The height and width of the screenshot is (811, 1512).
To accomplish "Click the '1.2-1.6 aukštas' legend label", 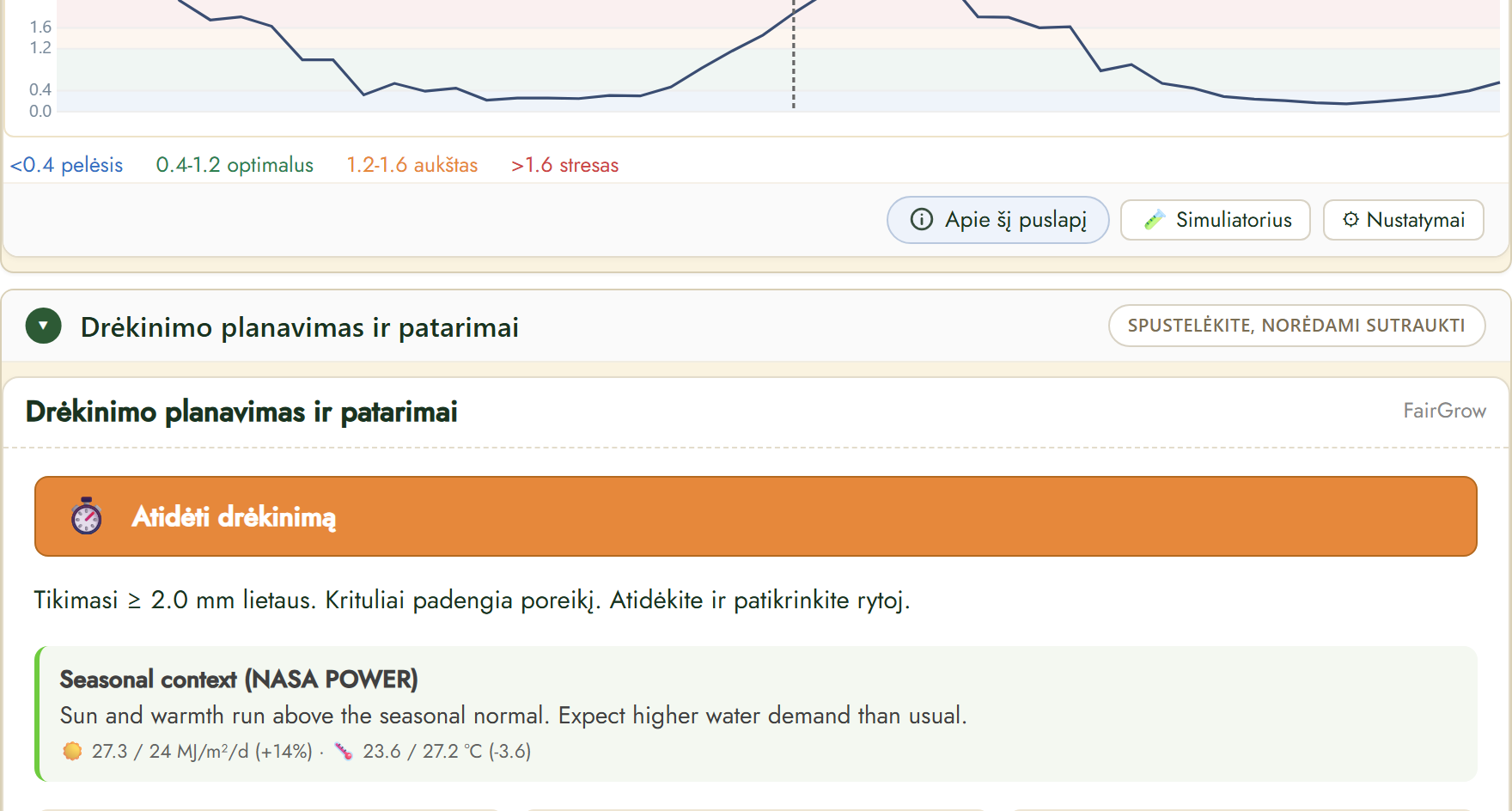I will 412,165.
